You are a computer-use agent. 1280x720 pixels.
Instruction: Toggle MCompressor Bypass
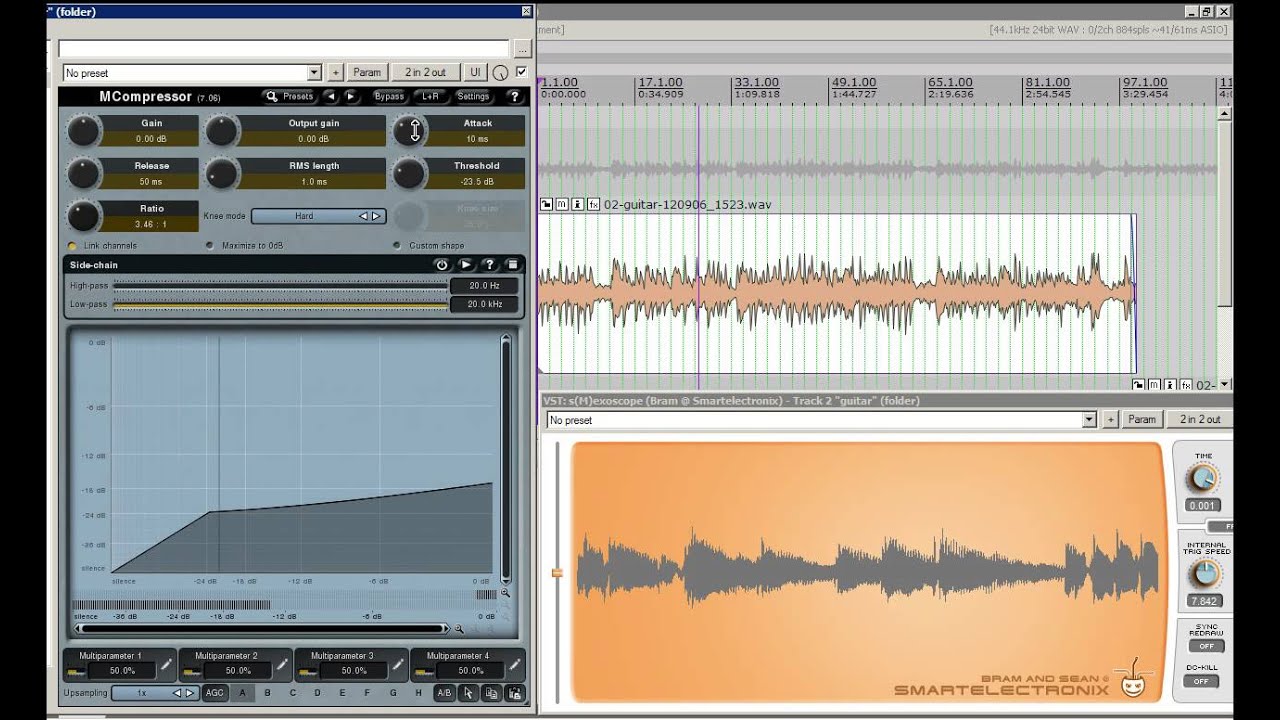point(389,97)
